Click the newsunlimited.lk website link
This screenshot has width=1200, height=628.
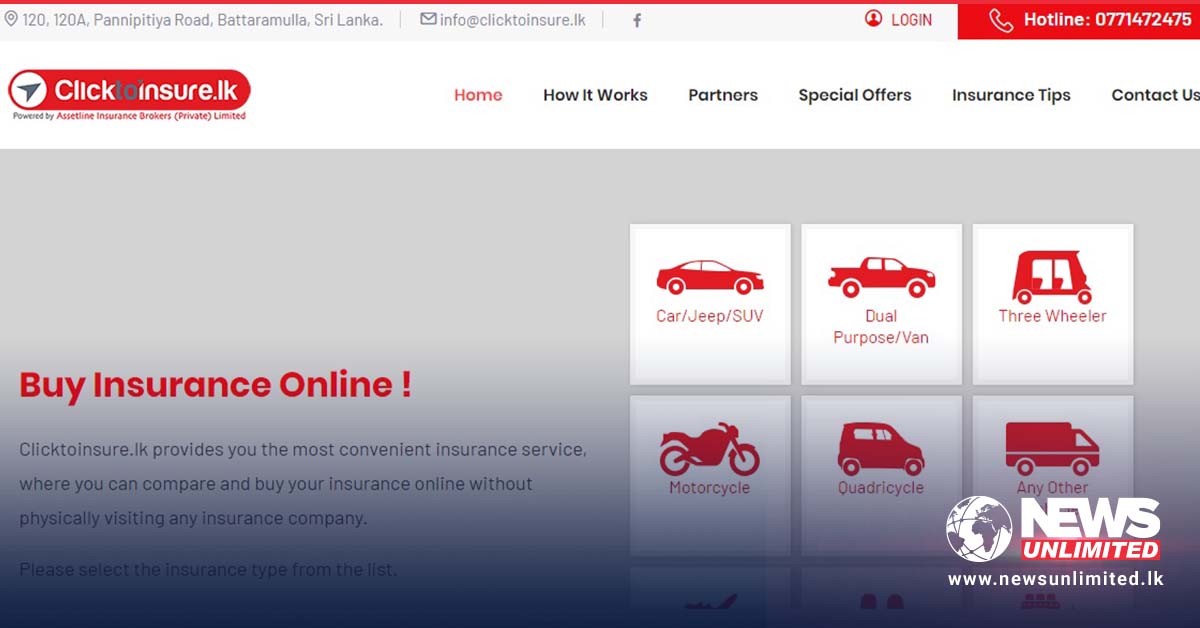click(x=1056, y=579)
